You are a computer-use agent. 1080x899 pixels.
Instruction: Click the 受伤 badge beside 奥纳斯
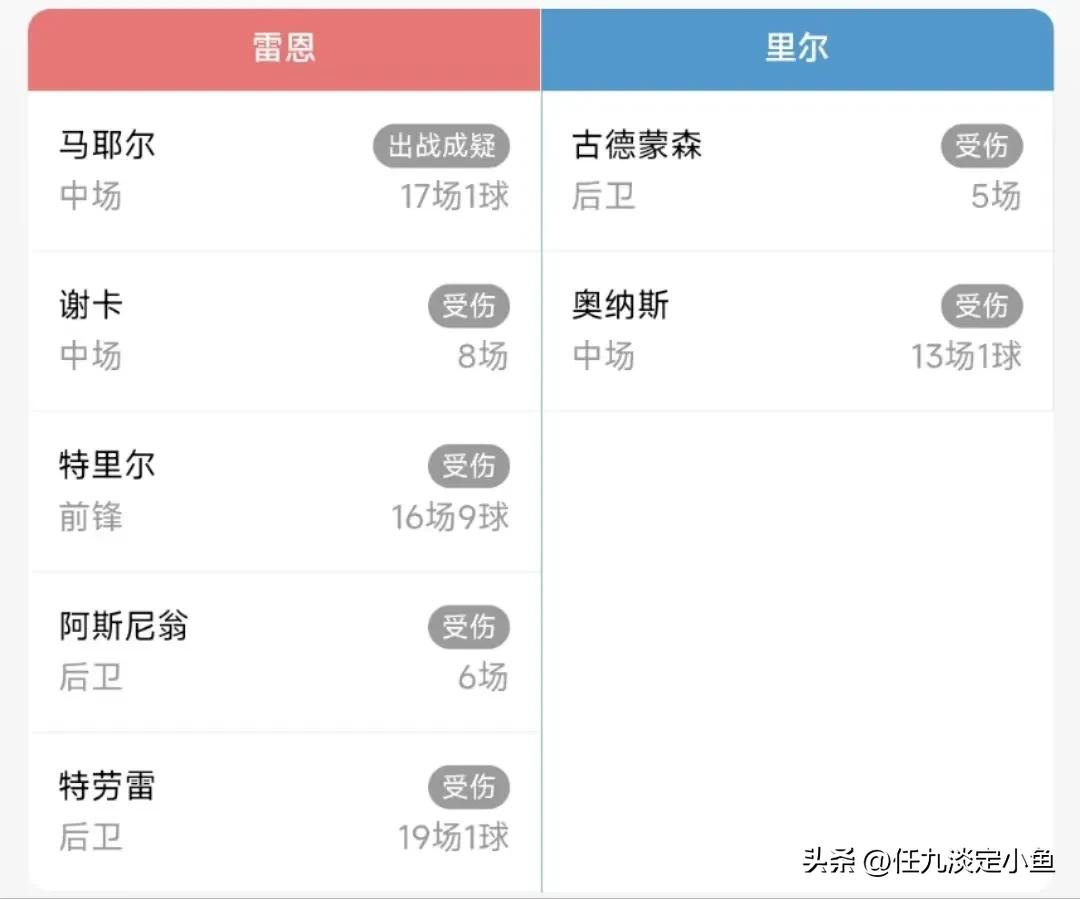coord(982,306)
